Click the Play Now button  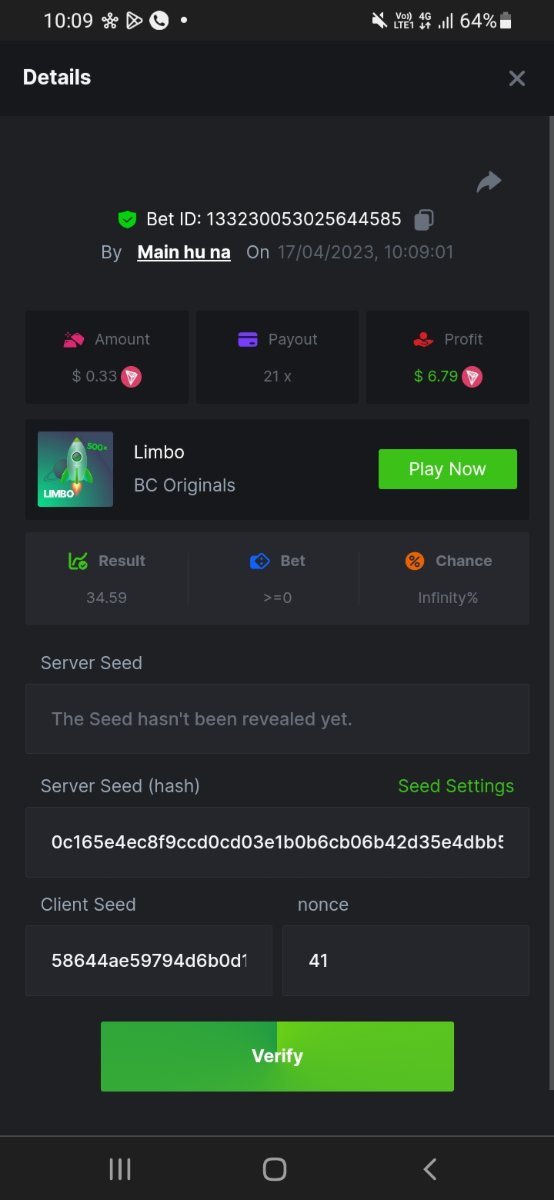click(447, 469)
